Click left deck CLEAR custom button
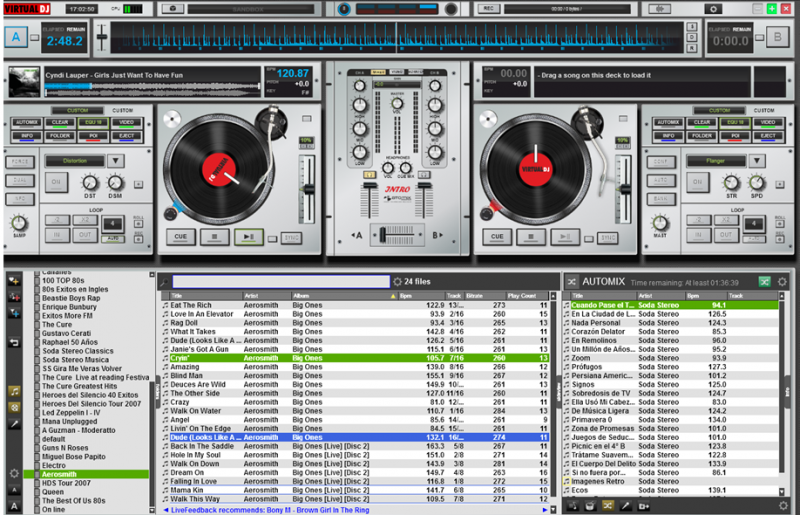800x515 pixels. point(60,123)
